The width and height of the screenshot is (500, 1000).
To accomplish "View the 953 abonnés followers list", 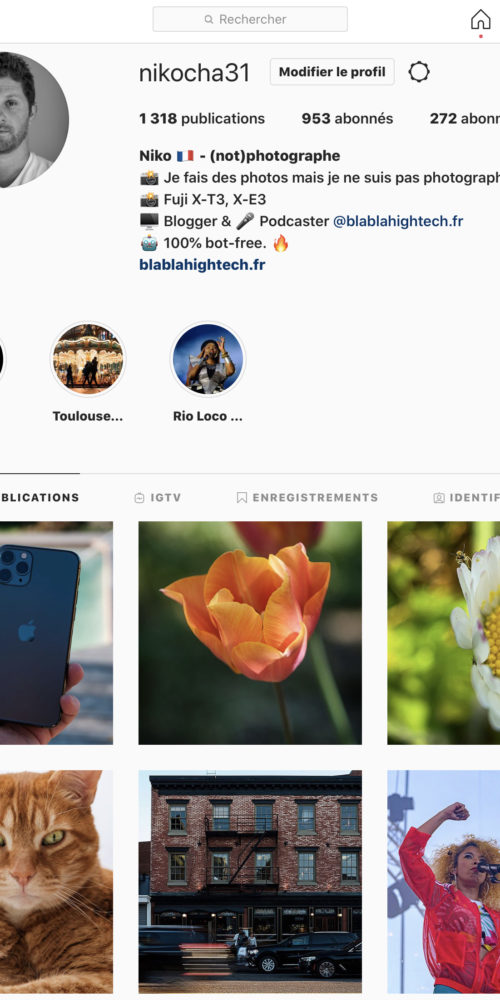I will click(x=348, y=119).
